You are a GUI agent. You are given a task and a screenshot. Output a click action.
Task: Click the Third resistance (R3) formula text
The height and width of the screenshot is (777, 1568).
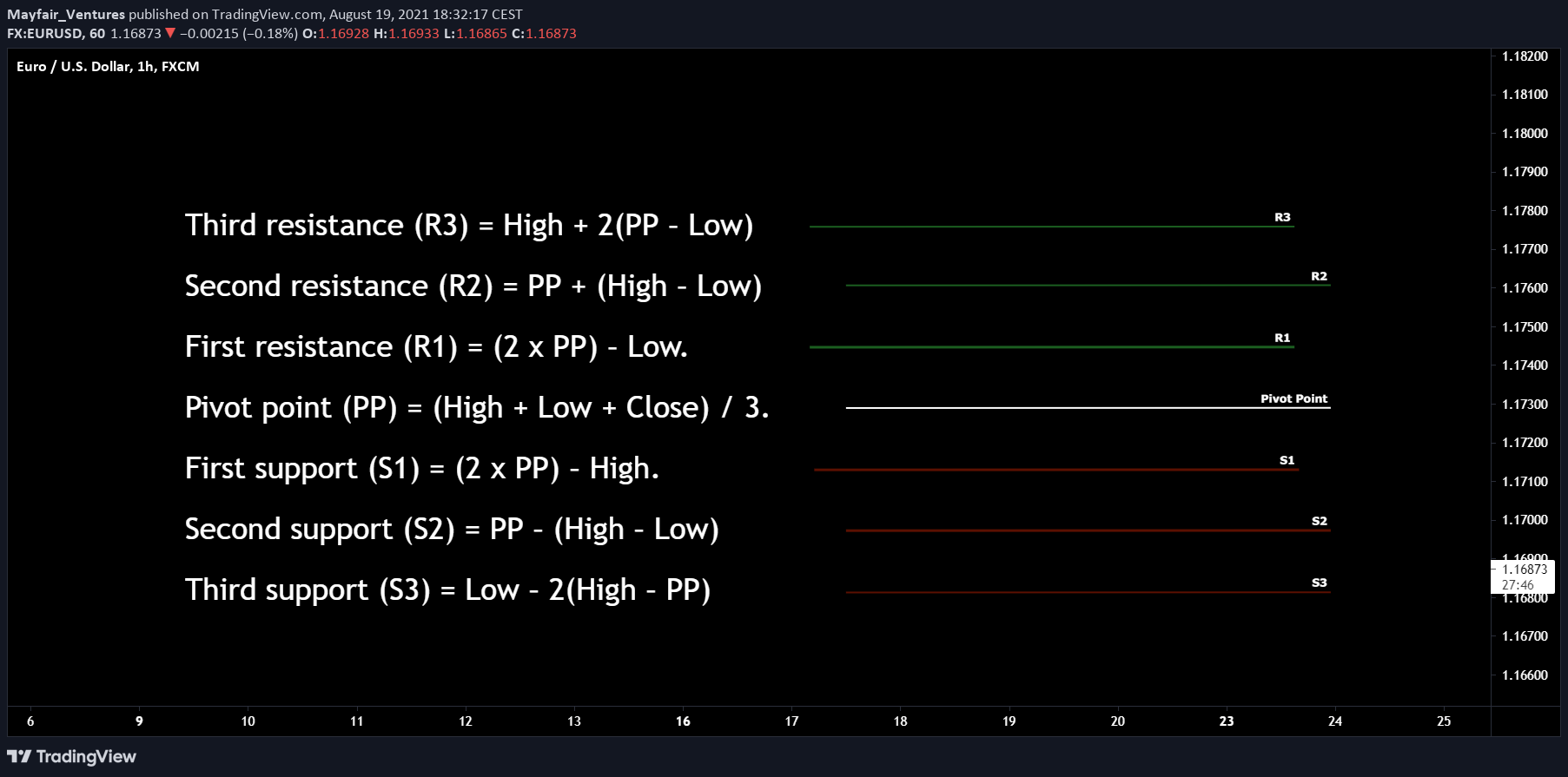click(x=469, y=225)
